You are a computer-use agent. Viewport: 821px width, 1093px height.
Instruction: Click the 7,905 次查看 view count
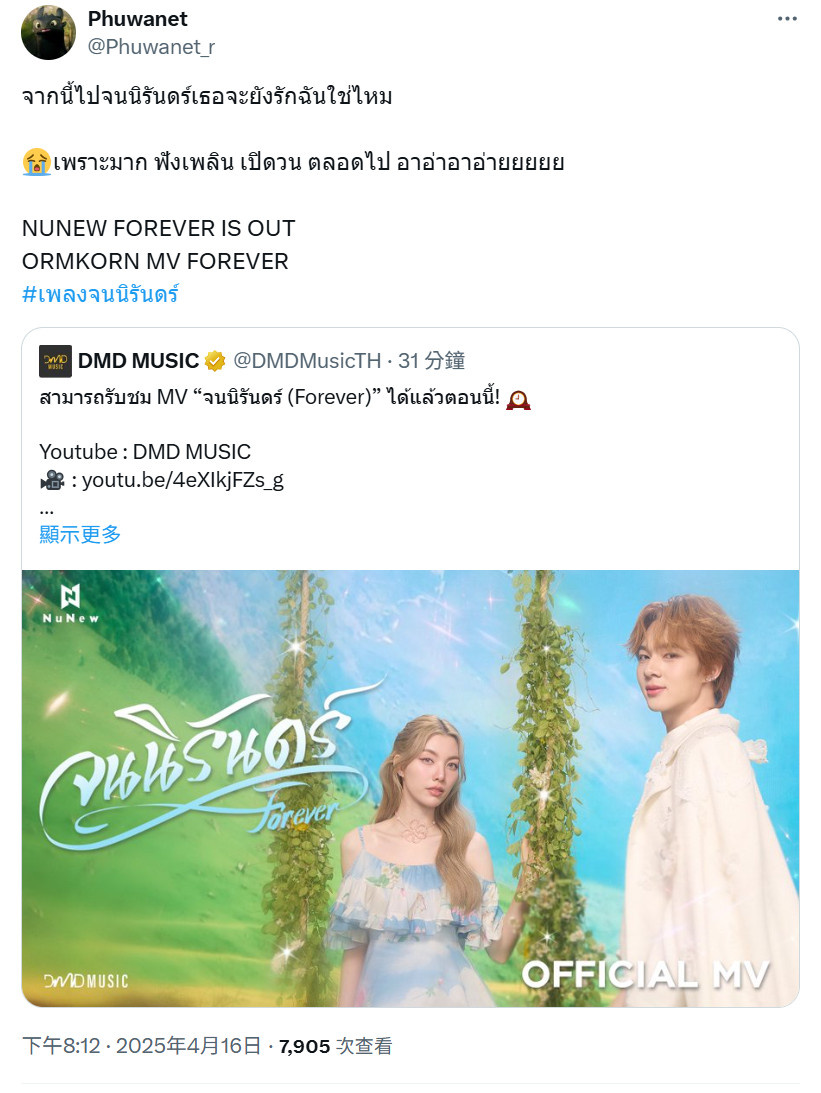(x=335, y=1046)
